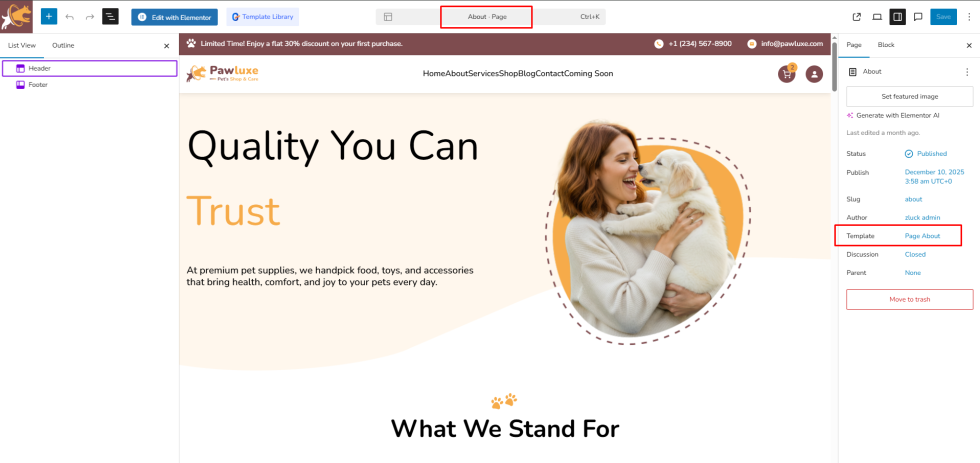Open the Page About template selector
This screenshot has height=463, width=980.
pyautogui.click(x=922, y=236)
